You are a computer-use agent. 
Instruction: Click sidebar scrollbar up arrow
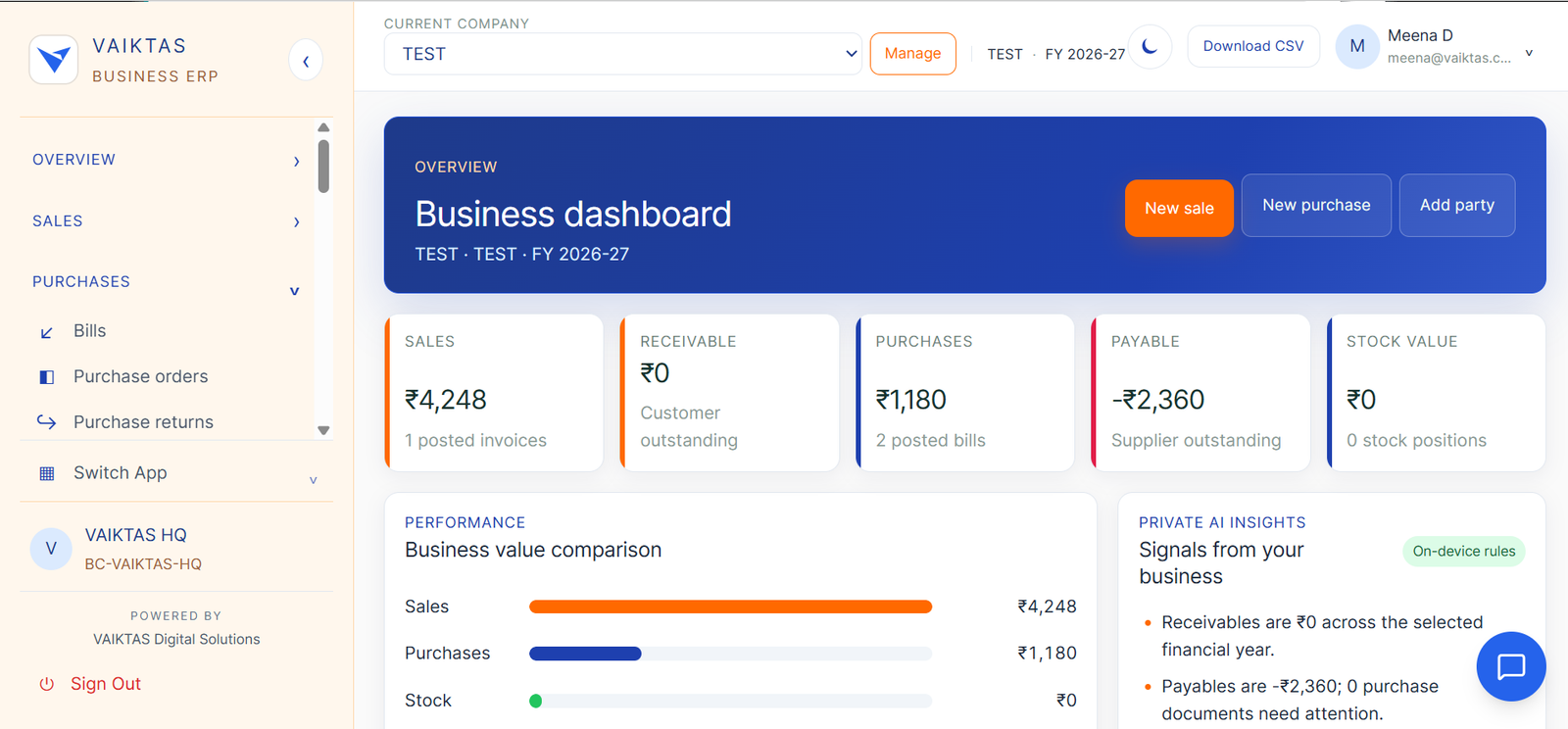click(323, 127)
